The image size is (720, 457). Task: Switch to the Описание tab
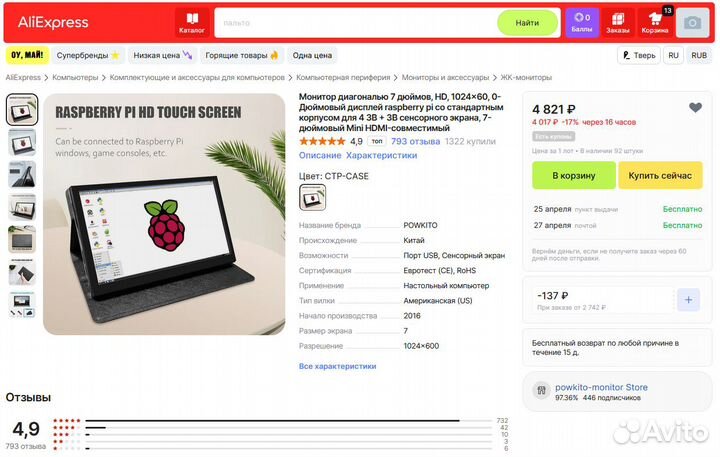pos(320,155)
